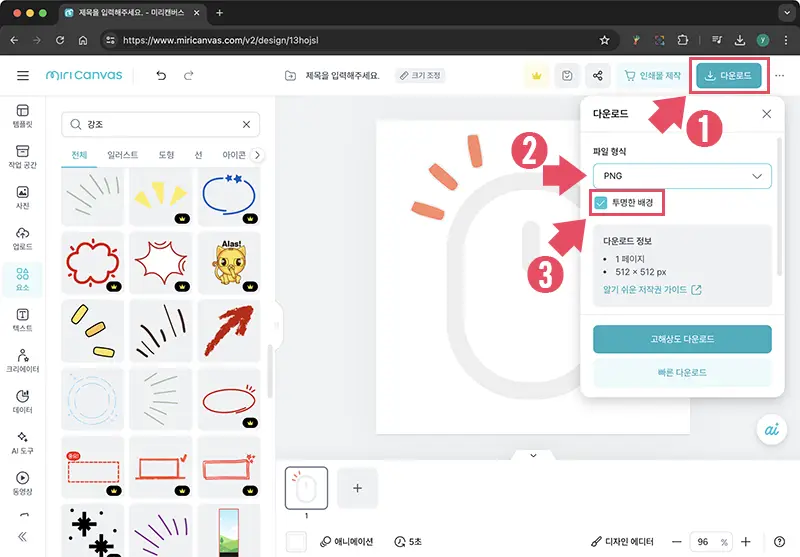This screenshot has height=557, width=800.
Task: Open the 사진 (photos) sidebar panel
Action: point(22,198)
